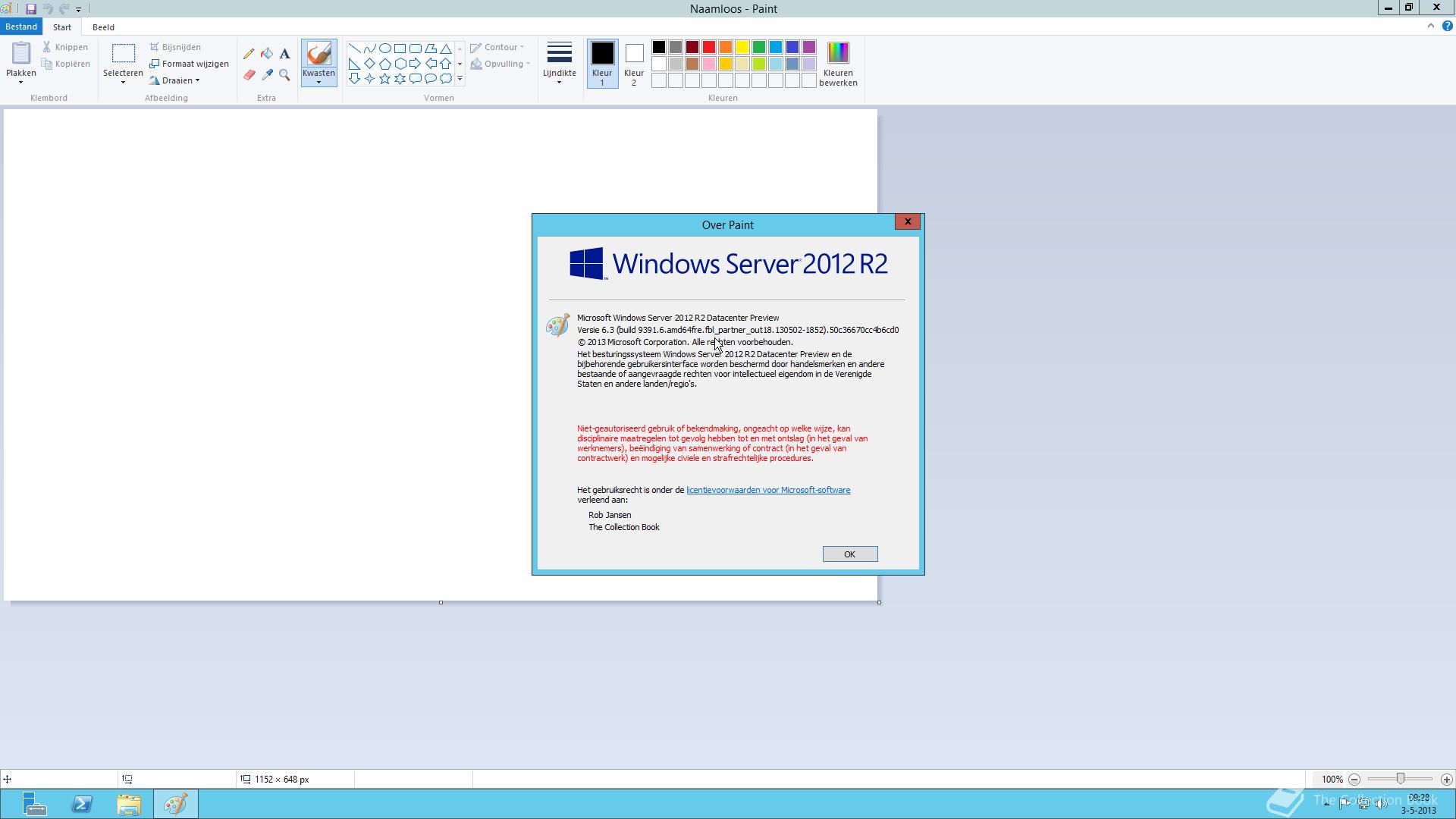1456x819 pixels.
Task: Choose the Rounded rectangle shape
Action: pos(416,49)
